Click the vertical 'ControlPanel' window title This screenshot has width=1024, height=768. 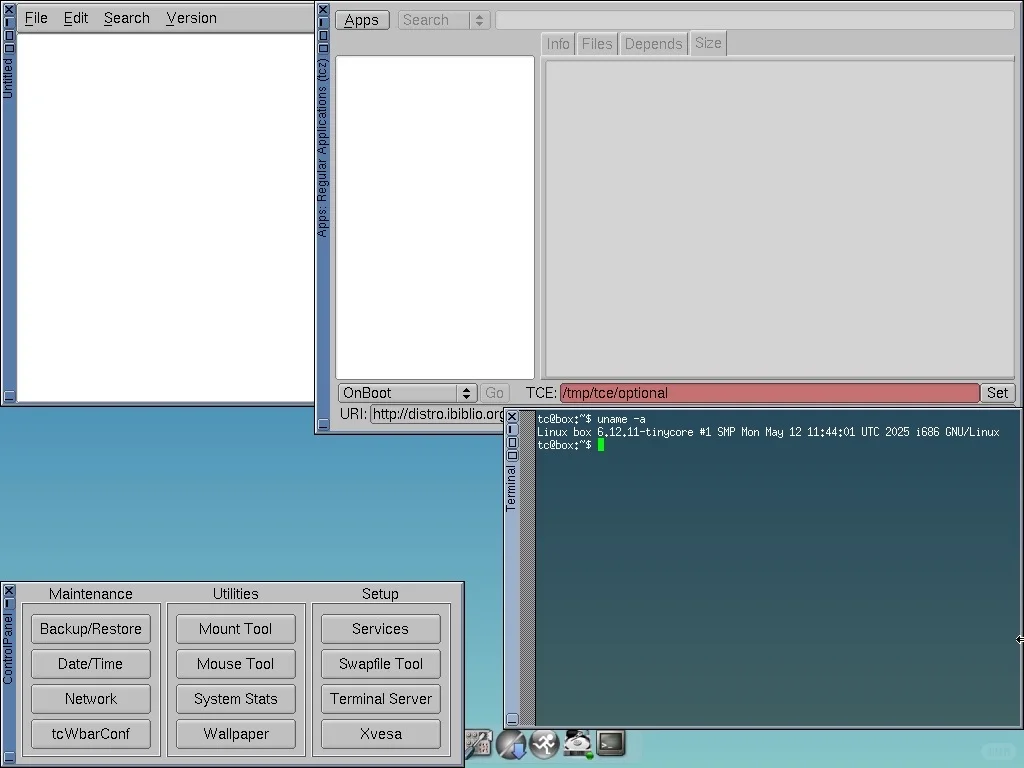tap(8, 648)
